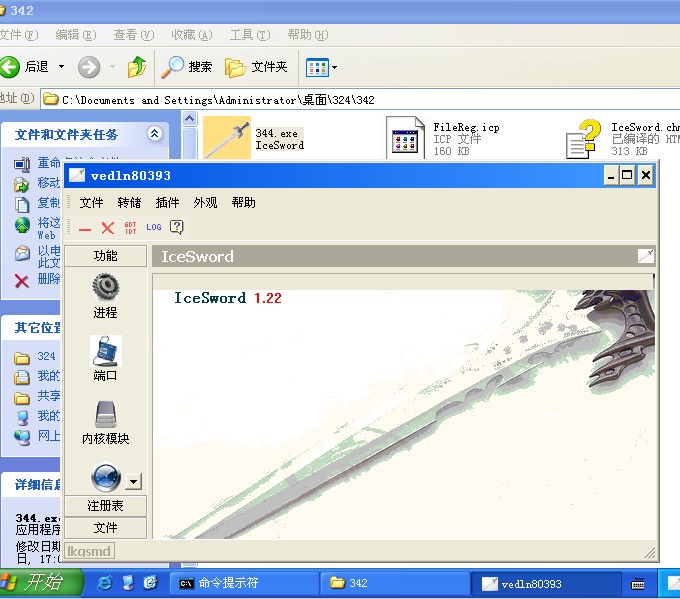Open the 324 folder link in other places
The image size is (680, 599).
pyautogui.click(x=46, y=357)
